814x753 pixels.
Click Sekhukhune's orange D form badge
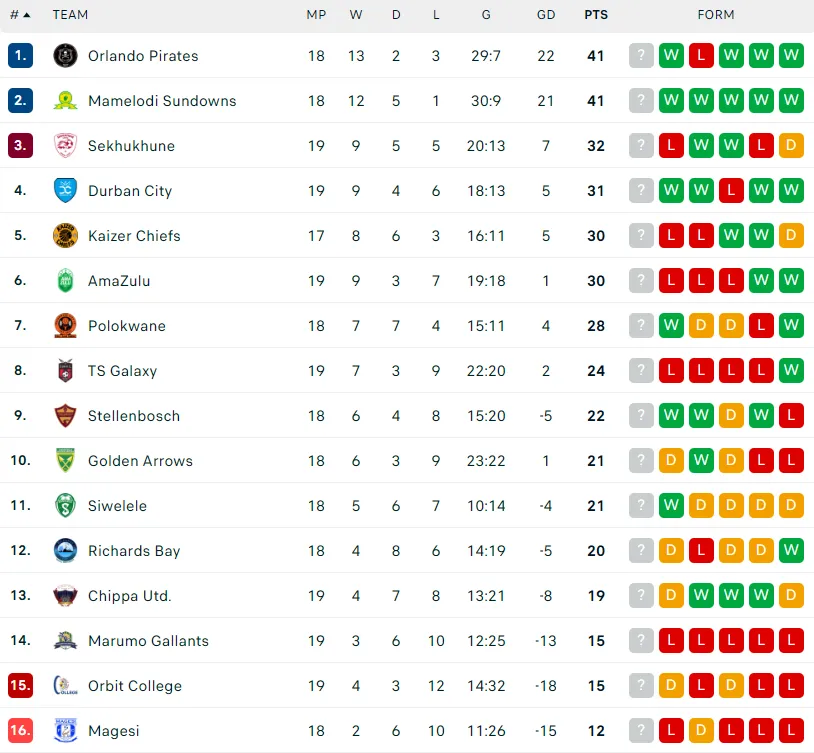pyautogui.click(x=791, y=146)
